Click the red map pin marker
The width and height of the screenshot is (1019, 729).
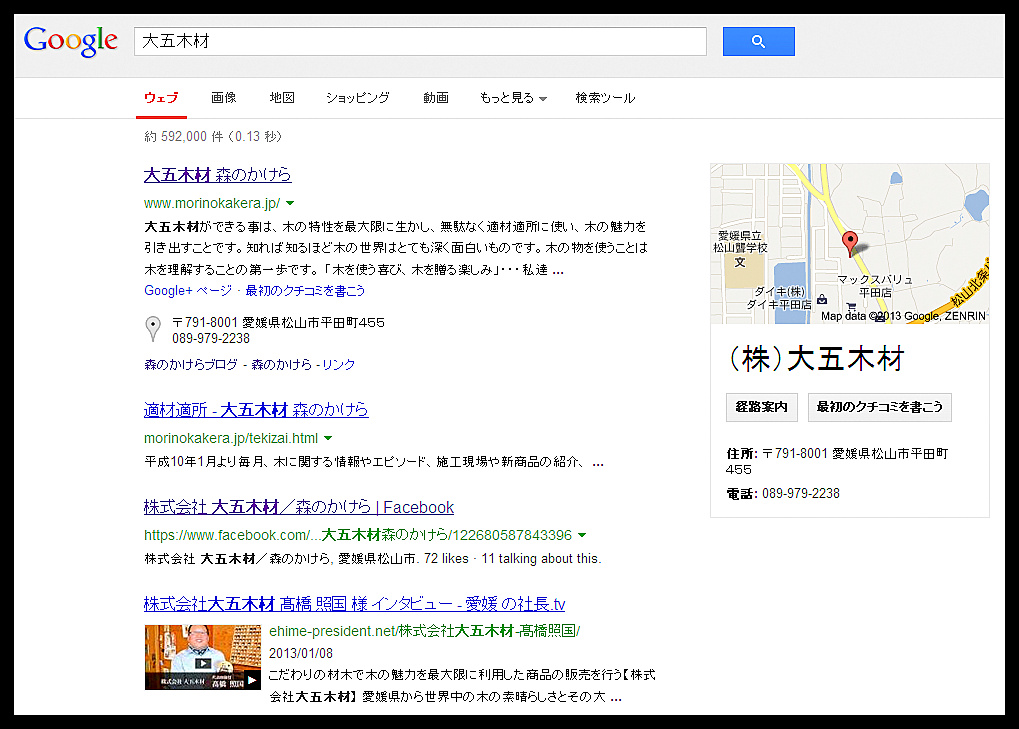[x=850, y=243]
